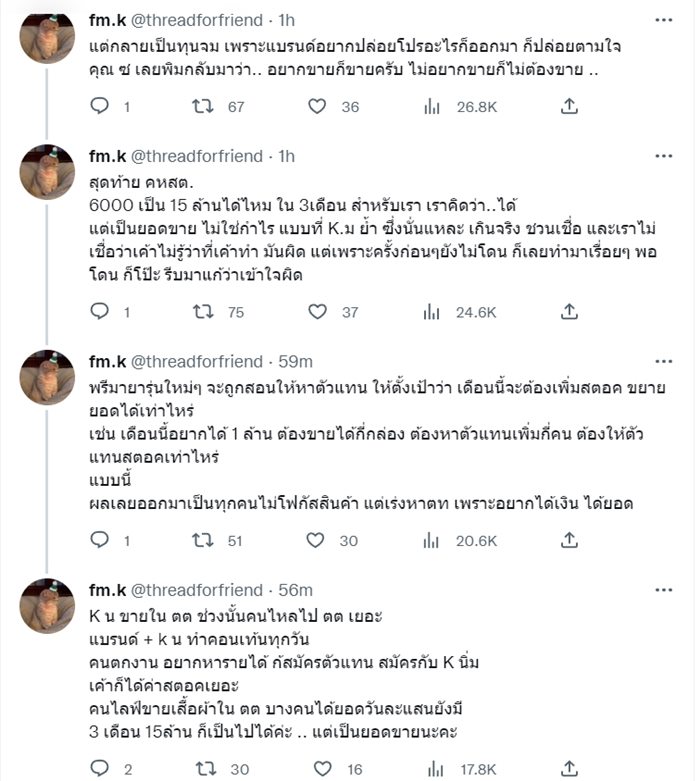Image resolution: width=700 pixels, height=781 pixels.
Task: View analytics for 17.8K views tweet
Action: [433, 768]
